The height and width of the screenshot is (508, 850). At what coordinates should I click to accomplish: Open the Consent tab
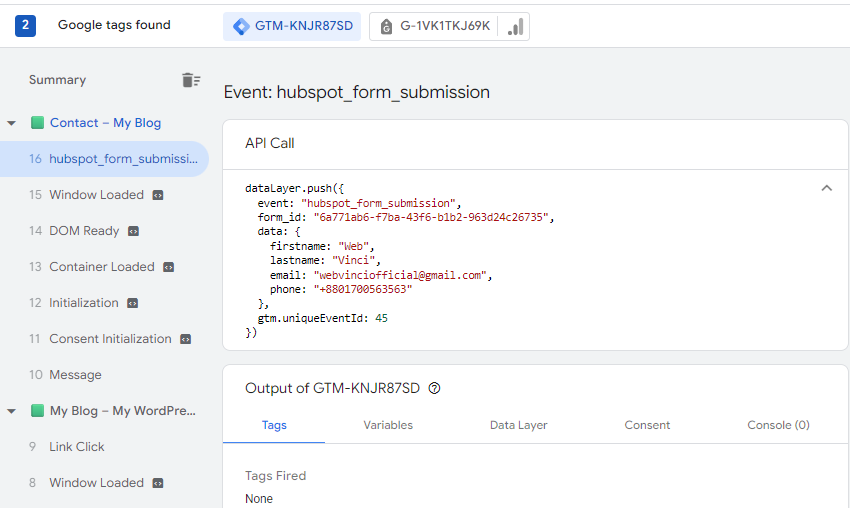pos(647,425)
